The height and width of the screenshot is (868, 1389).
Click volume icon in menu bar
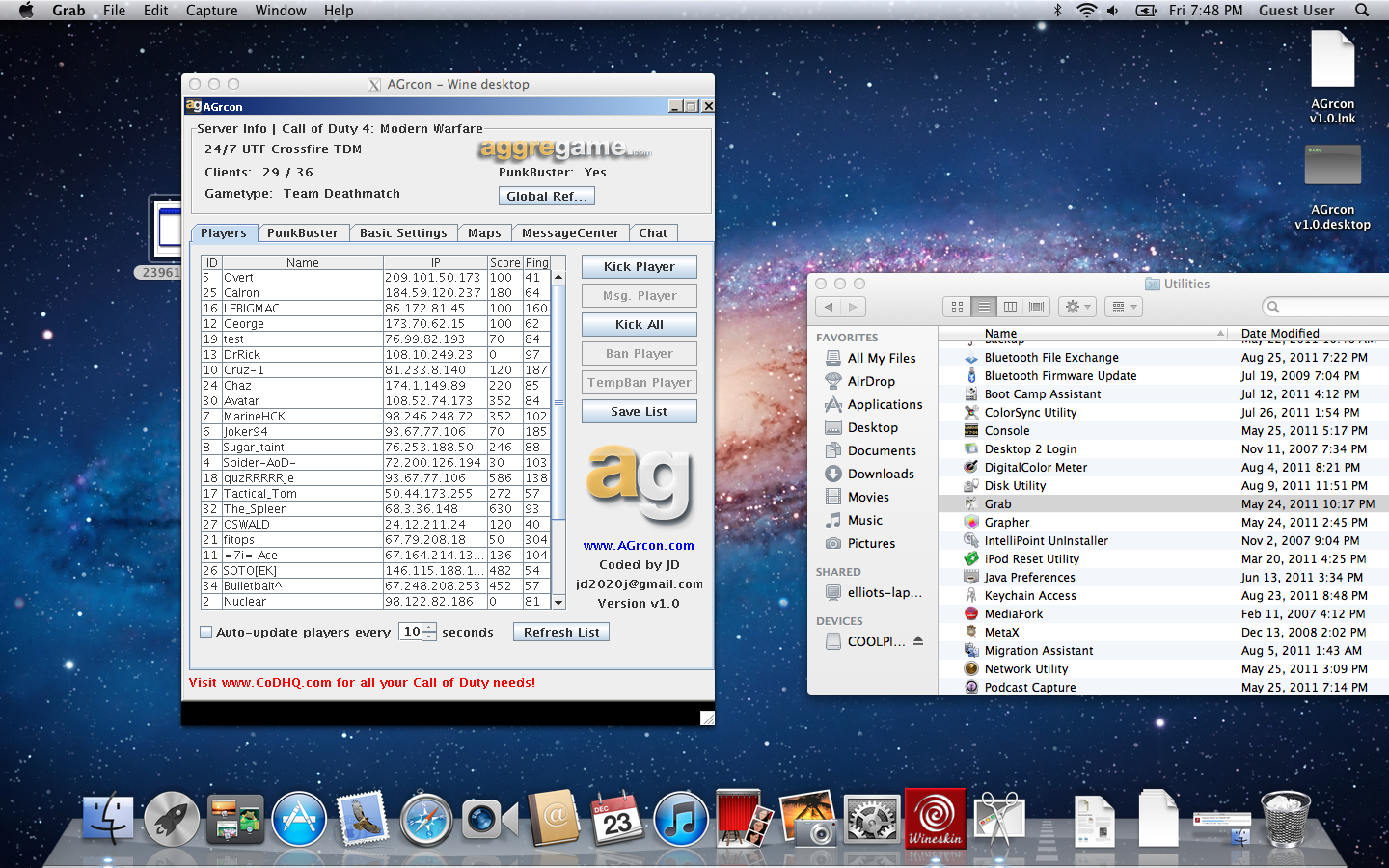click(x=1113, y=11)
